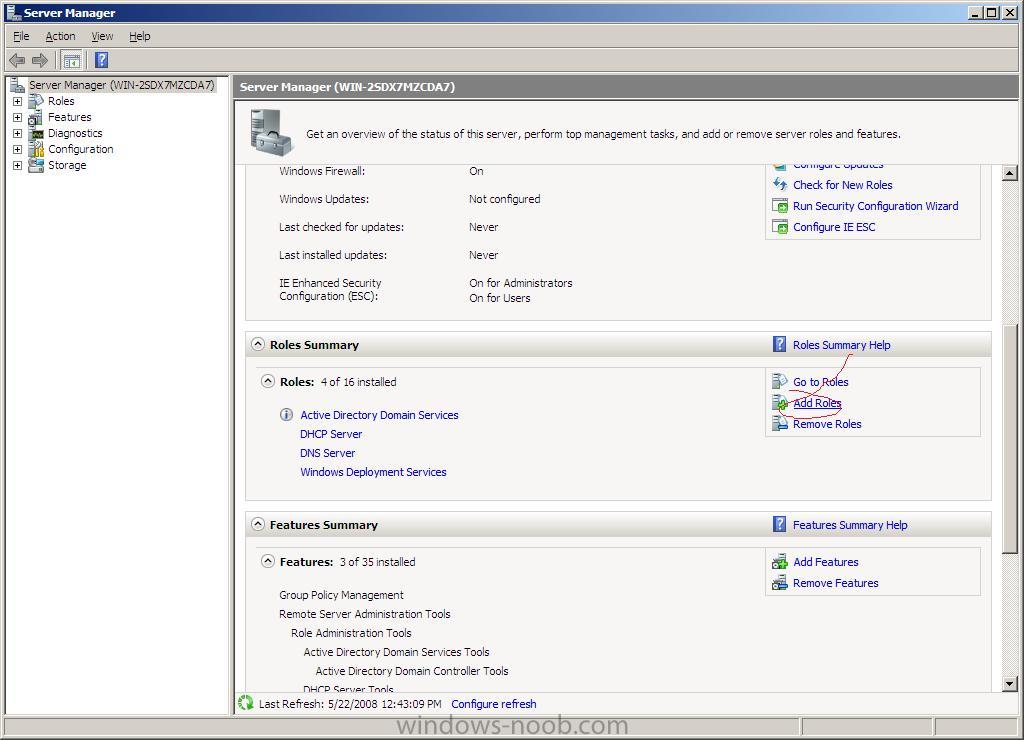
Task: Click the Configure refresh link
Action: [x=494, y=703]
